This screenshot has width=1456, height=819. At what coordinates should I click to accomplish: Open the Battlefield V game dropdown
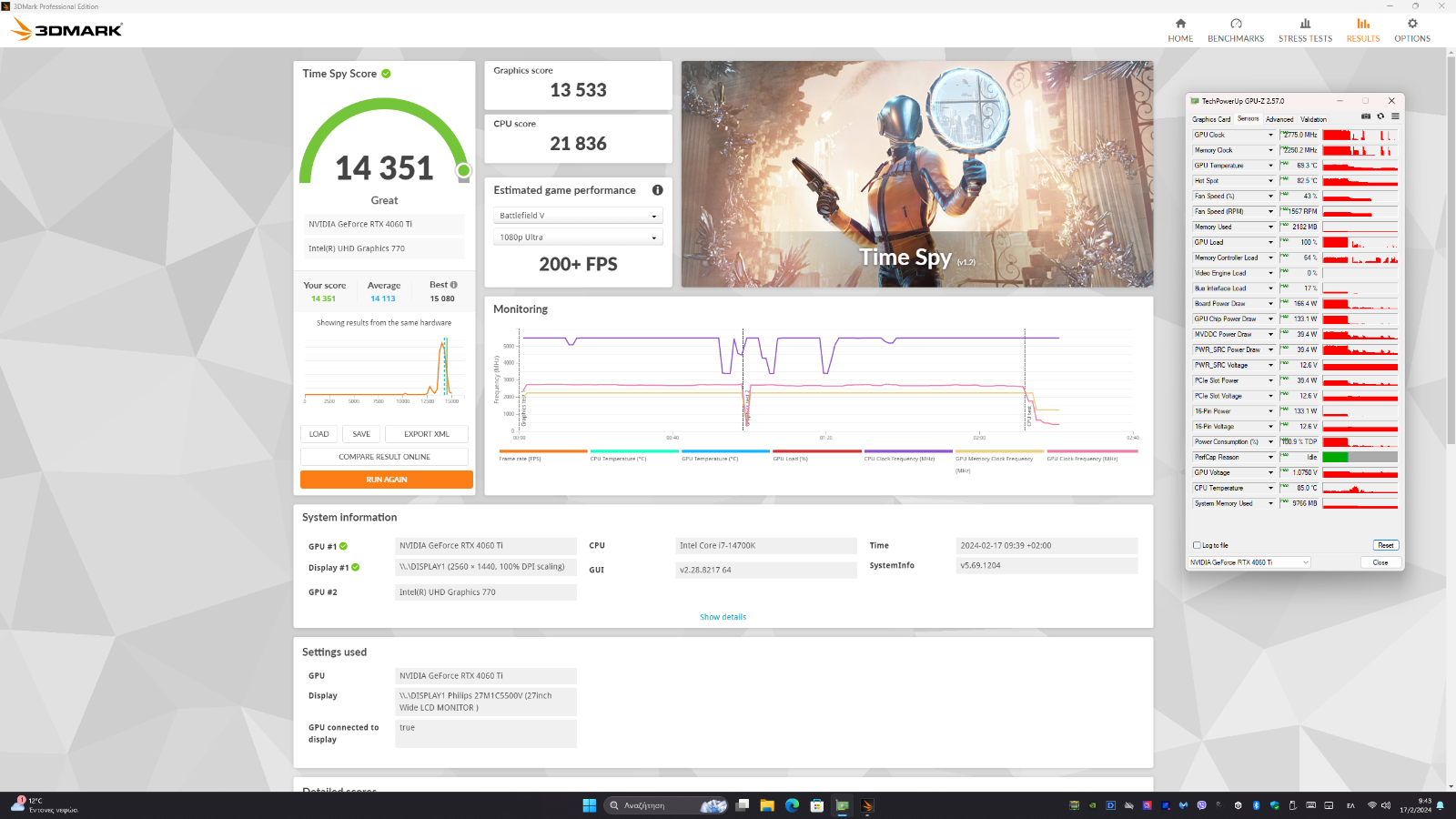tap(578, 216)
